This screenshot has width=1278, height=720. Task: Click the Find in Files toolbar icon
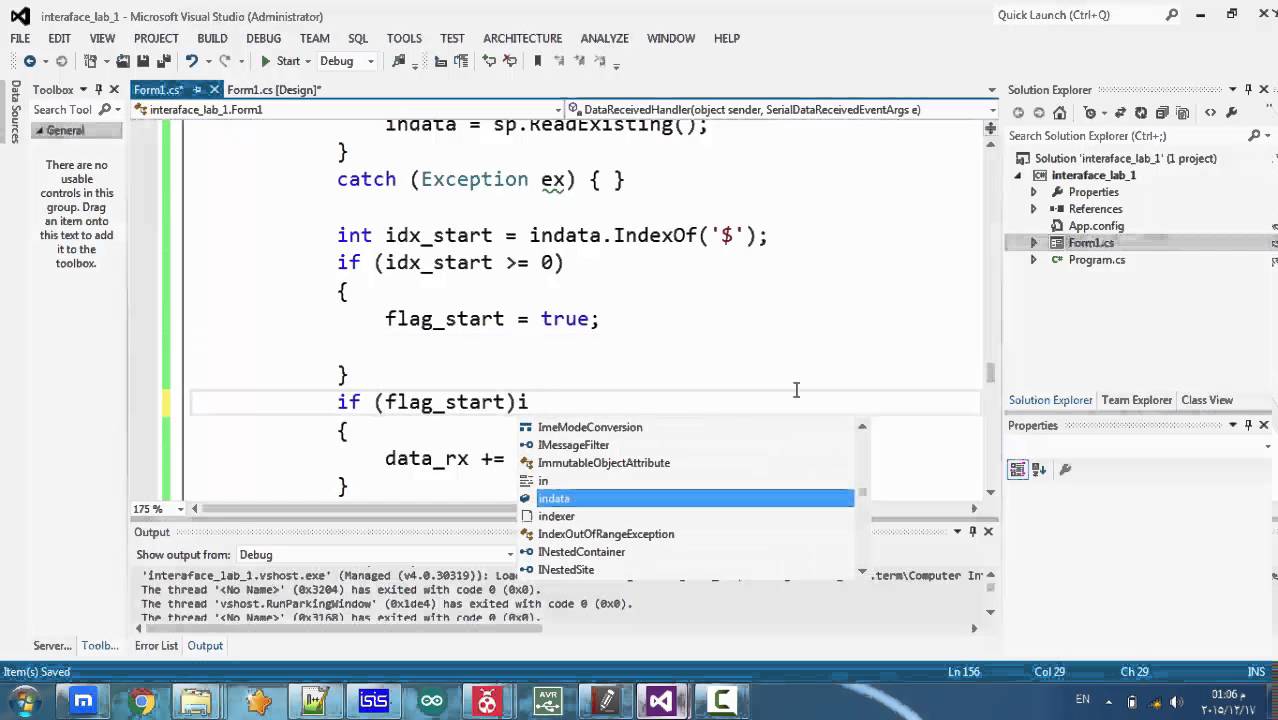point(399,61)
